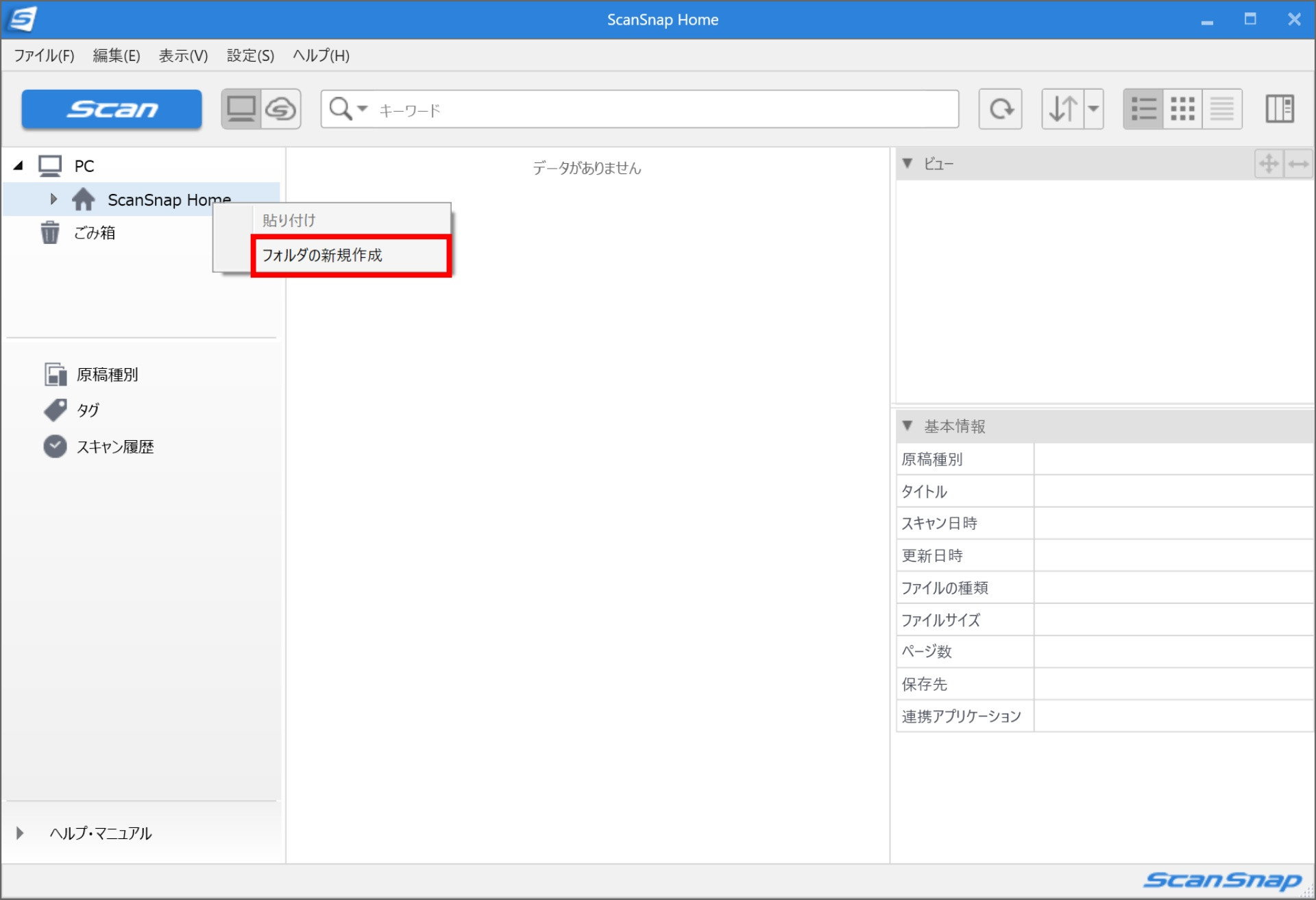This screenshot has height=900, width=1316.
Task: Open the ファイル(F) menu
Action: (x=45, y=56)
